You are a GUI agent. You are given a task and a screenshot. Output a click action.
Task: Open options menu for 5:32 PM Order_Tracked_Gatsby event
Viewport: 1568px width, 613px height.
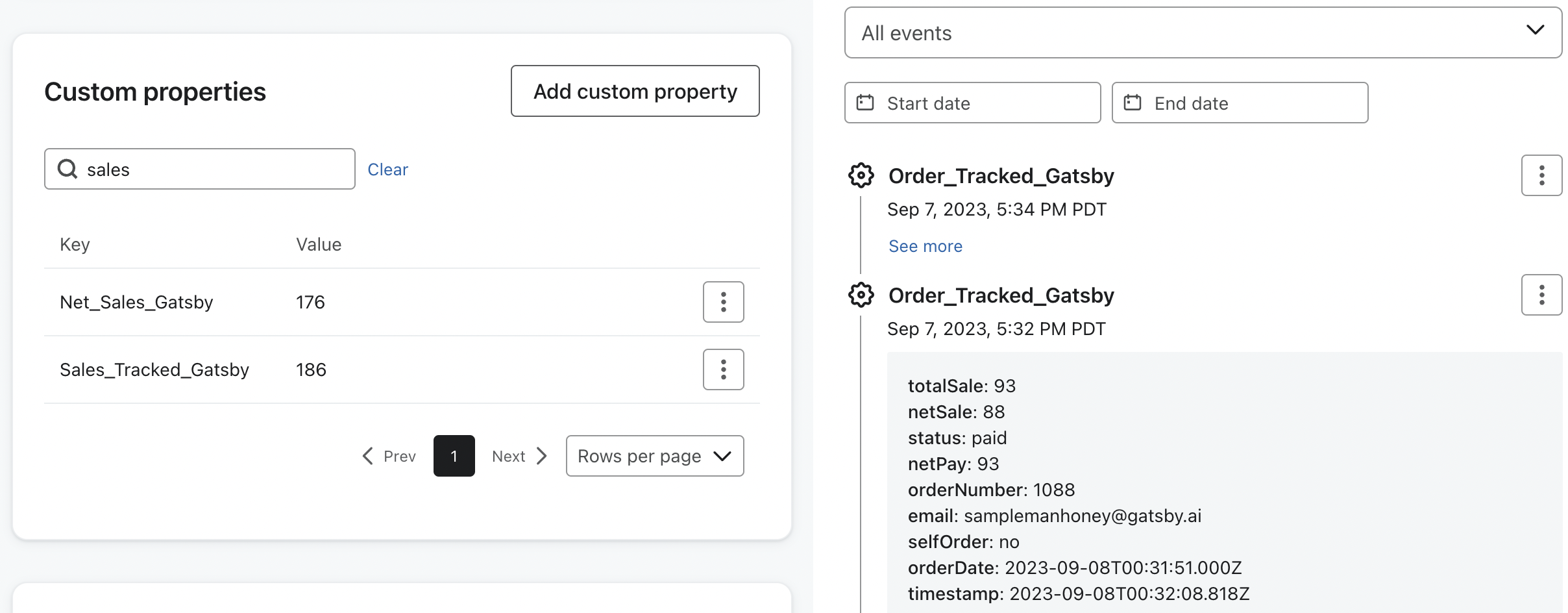coord(1541,295)
